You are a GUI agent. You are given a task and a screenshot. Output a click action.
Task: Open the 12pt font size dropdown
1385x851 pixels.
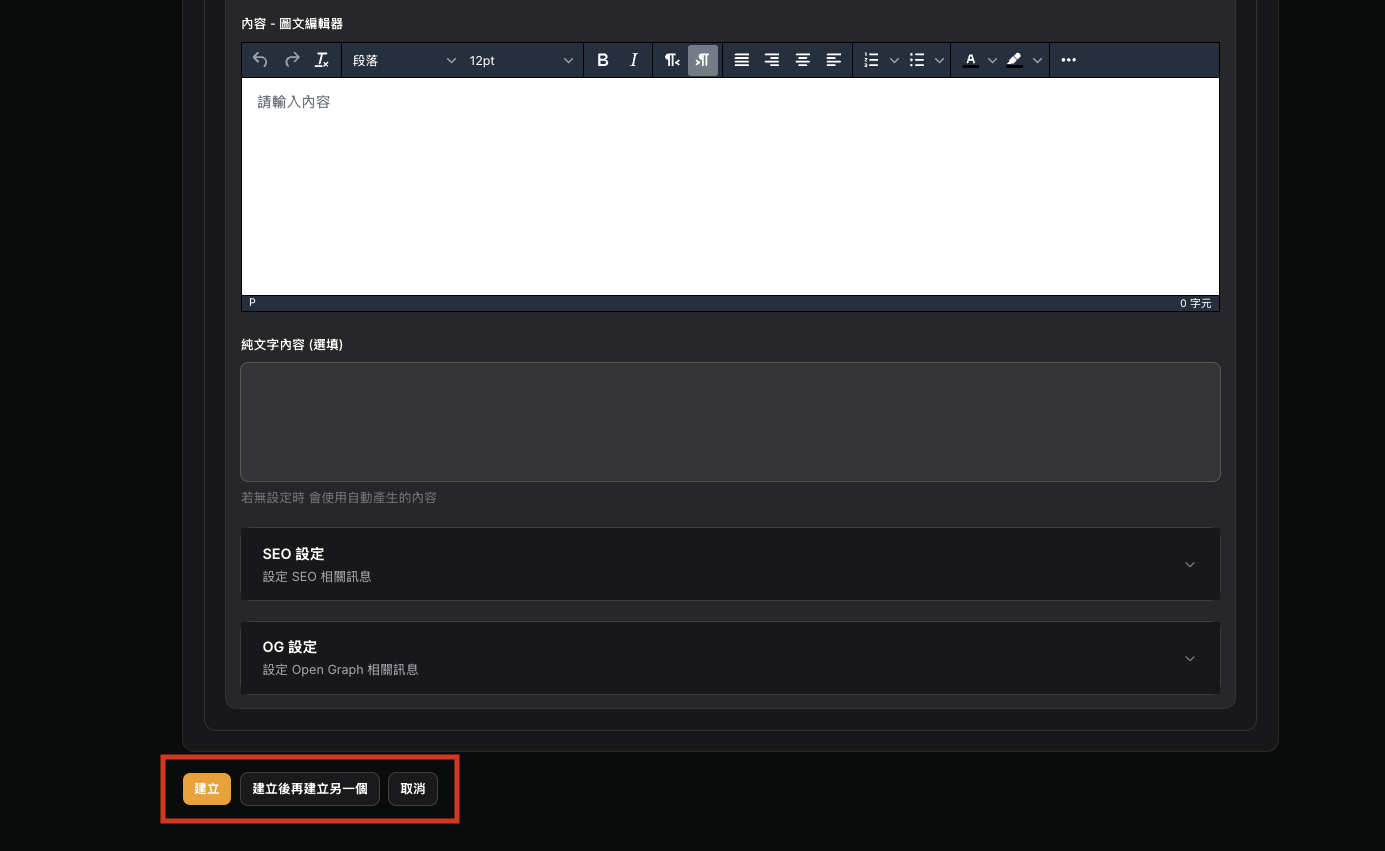pos(522,60)
